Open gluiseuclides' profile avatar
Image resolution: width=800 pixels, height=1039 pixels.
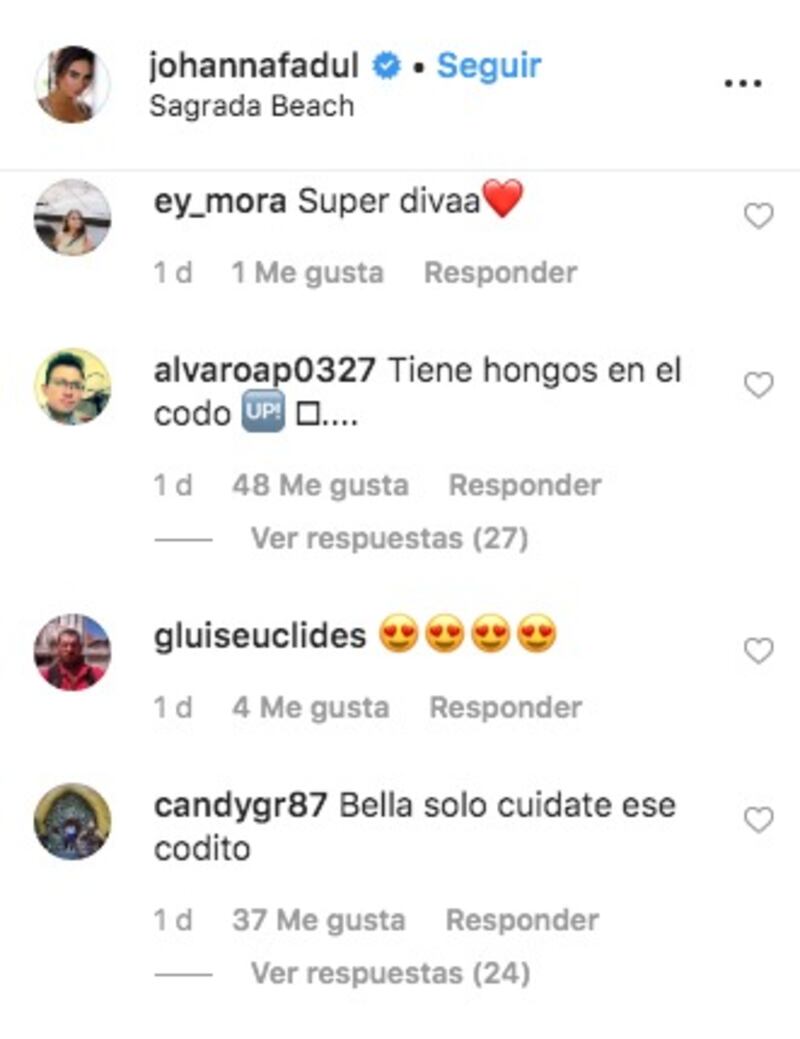[72, 652]
